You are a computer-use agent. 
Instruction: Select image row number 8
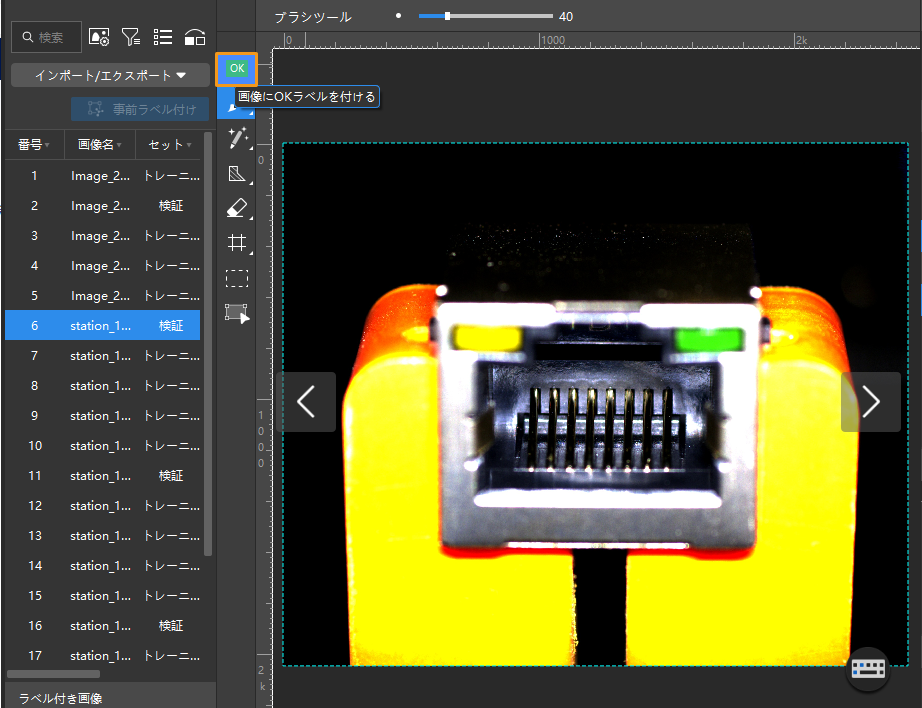pos(102,386)
